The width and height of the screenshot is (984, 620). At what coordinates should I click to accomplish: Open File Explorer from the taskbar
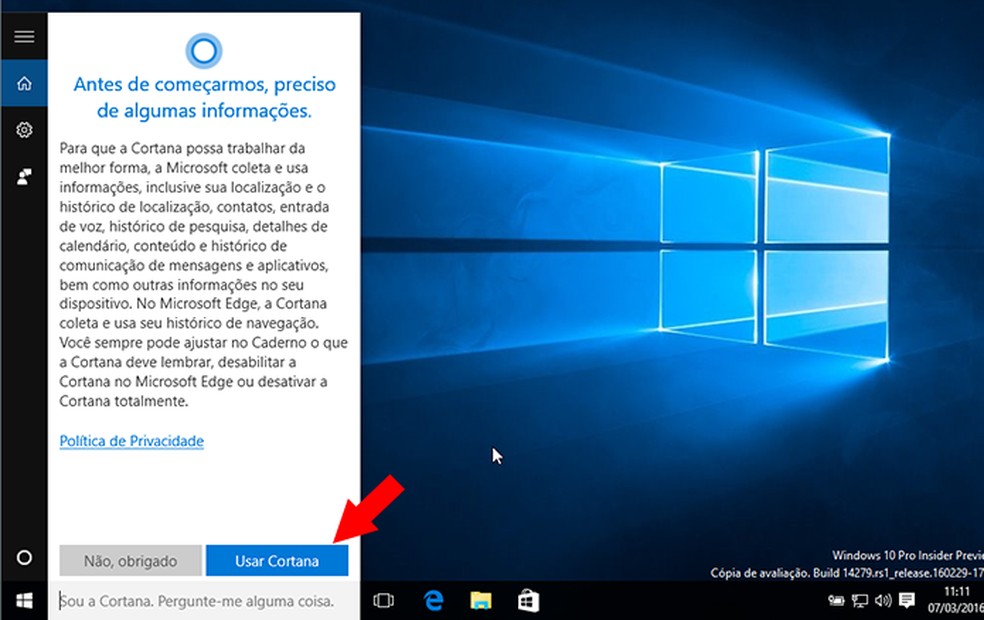[x=479, y=601]
